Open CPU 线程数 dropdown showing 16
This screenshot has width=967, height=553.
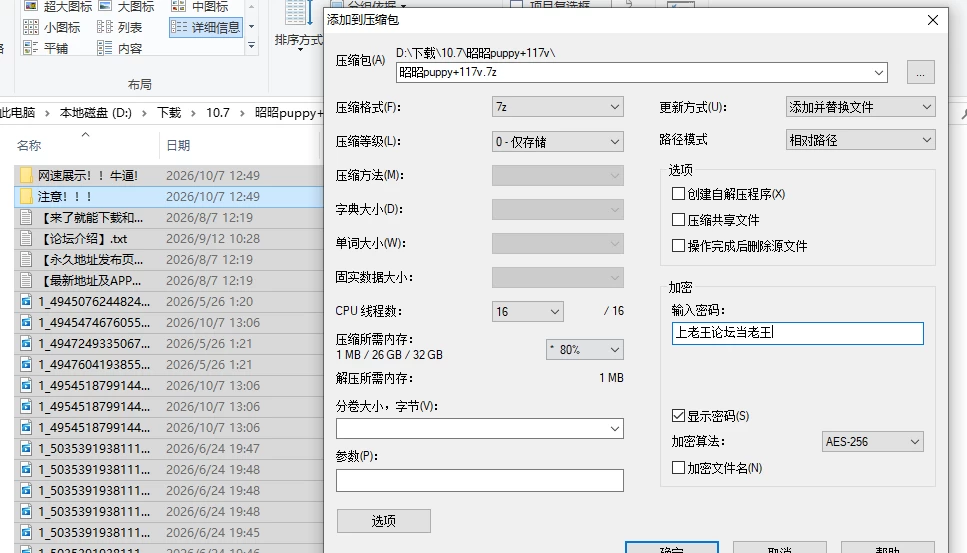(x=527, y=311)
